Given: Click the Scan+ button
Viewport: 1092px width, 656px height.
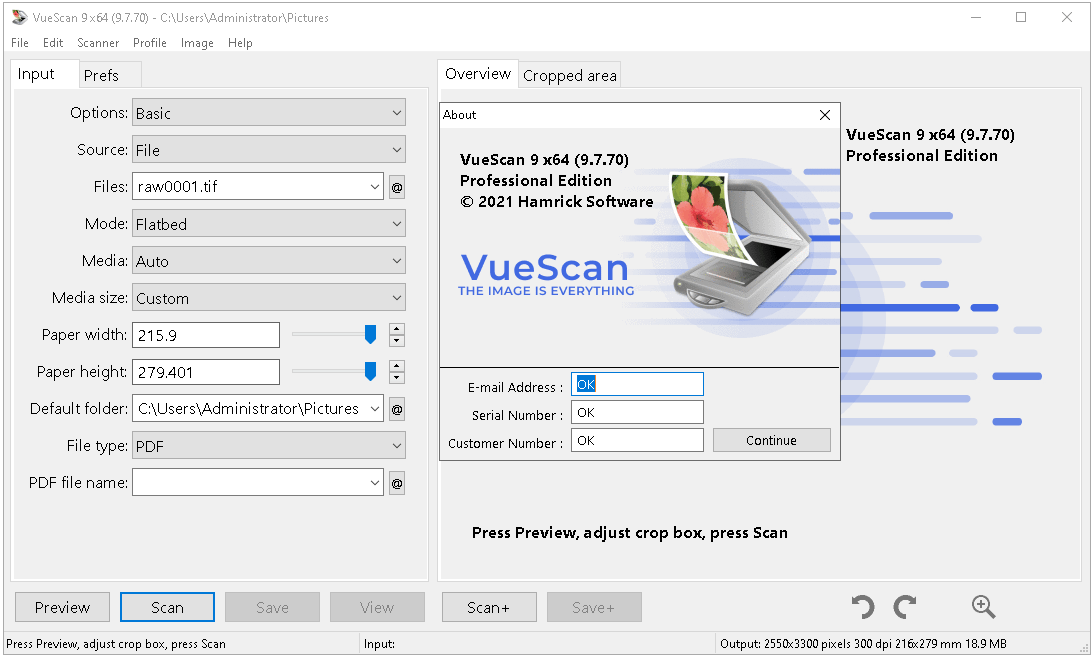Looking at the screenshot, I should pyautogui.click(x=489, y=607).
